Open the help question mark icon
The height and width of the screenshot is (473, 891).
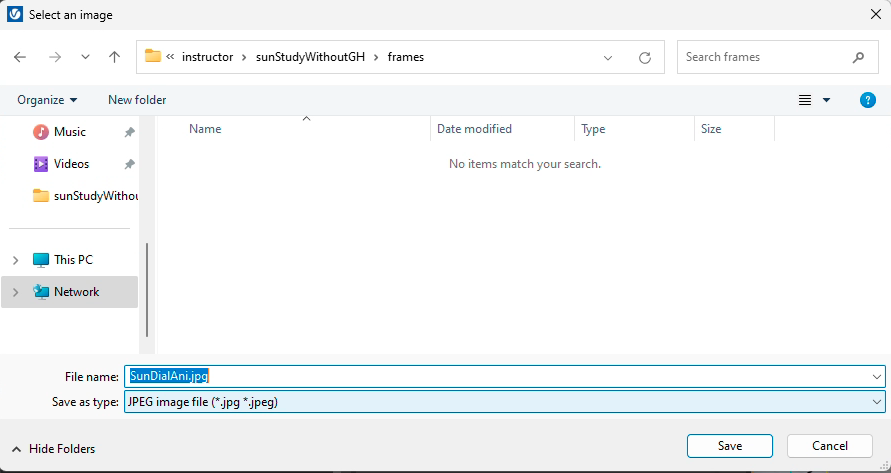click(868, 100)
